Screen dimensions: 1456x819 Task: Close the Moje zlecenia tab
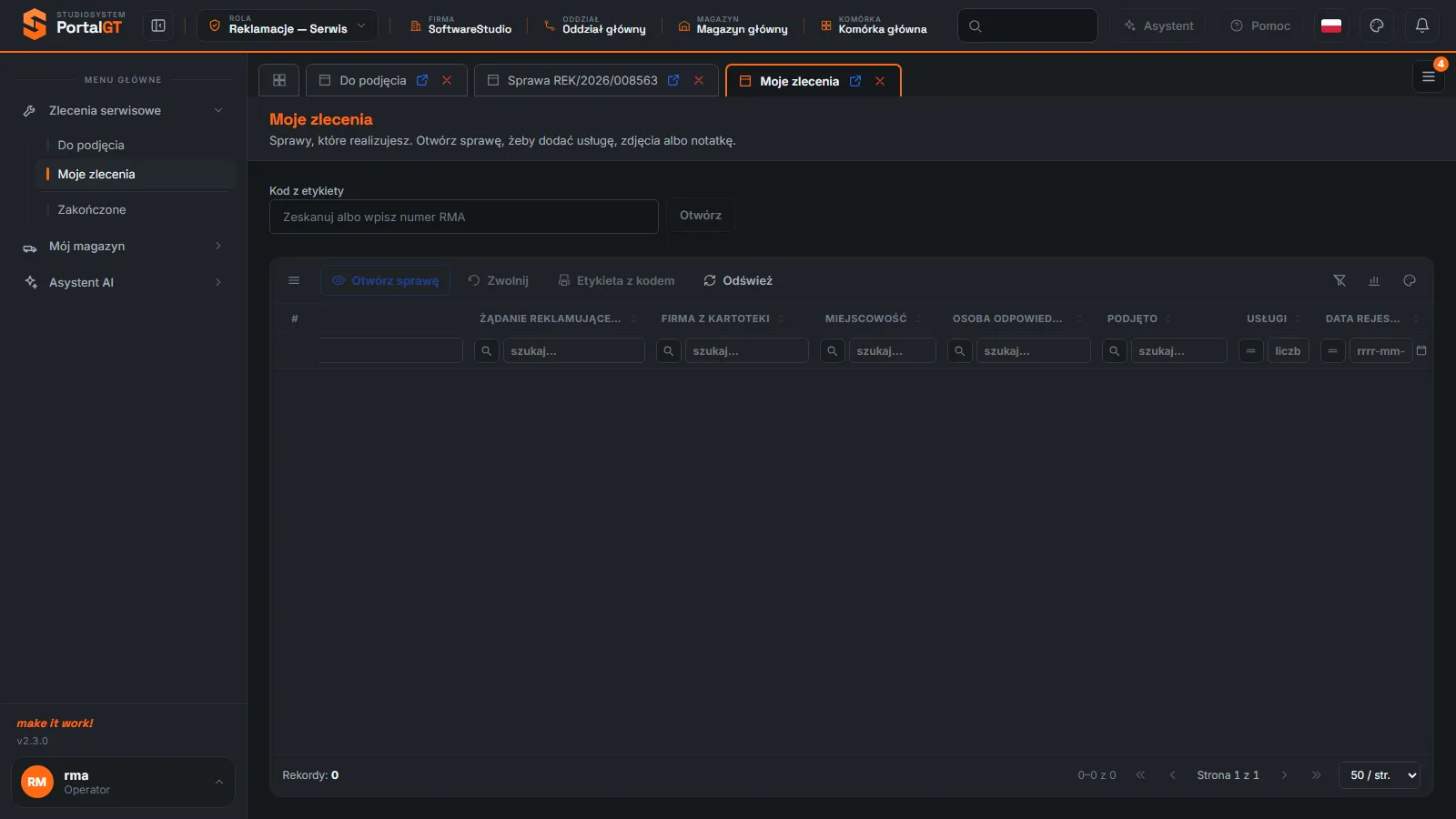880,81
